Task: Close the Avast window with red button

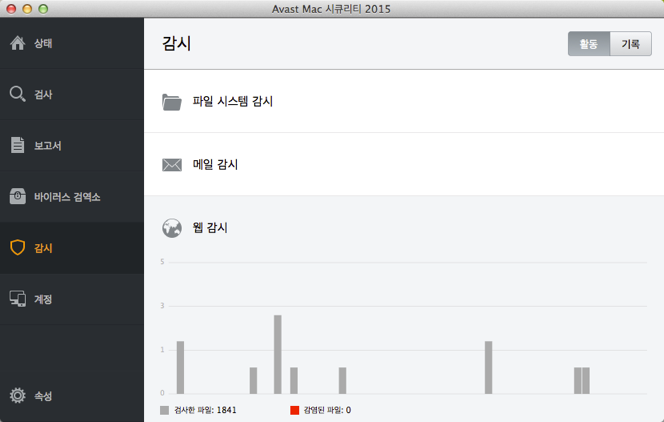Action: [x=11, y=9]
